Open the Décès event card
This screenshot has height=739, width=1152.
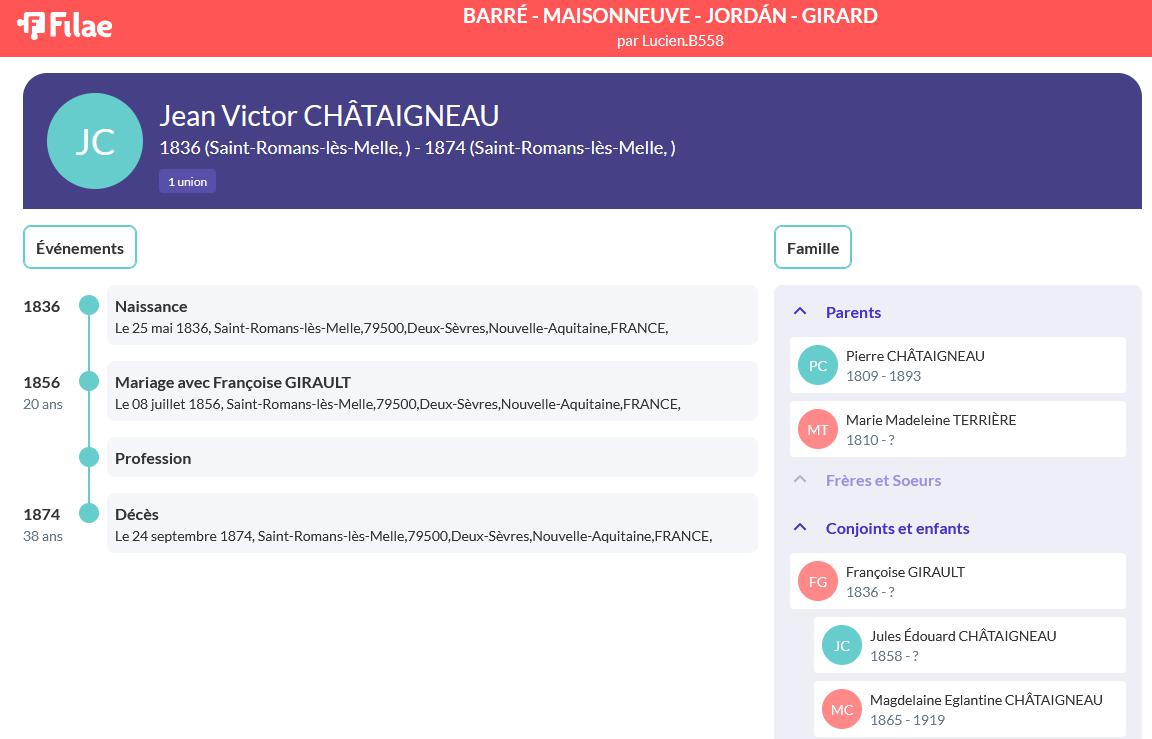point(432,523)
